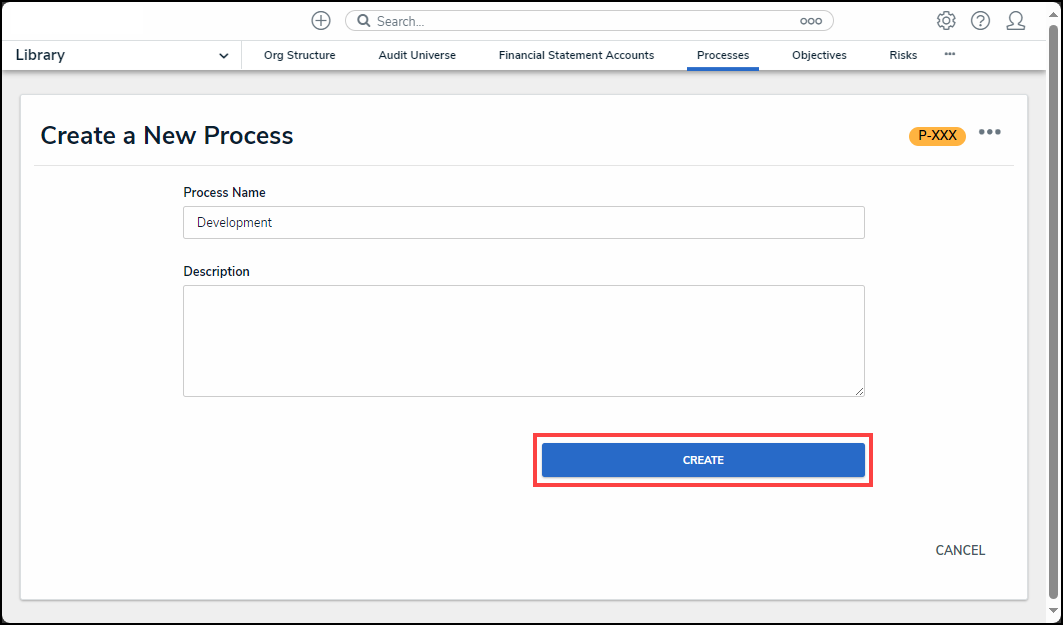Open the Risks tab

(903, 56)
